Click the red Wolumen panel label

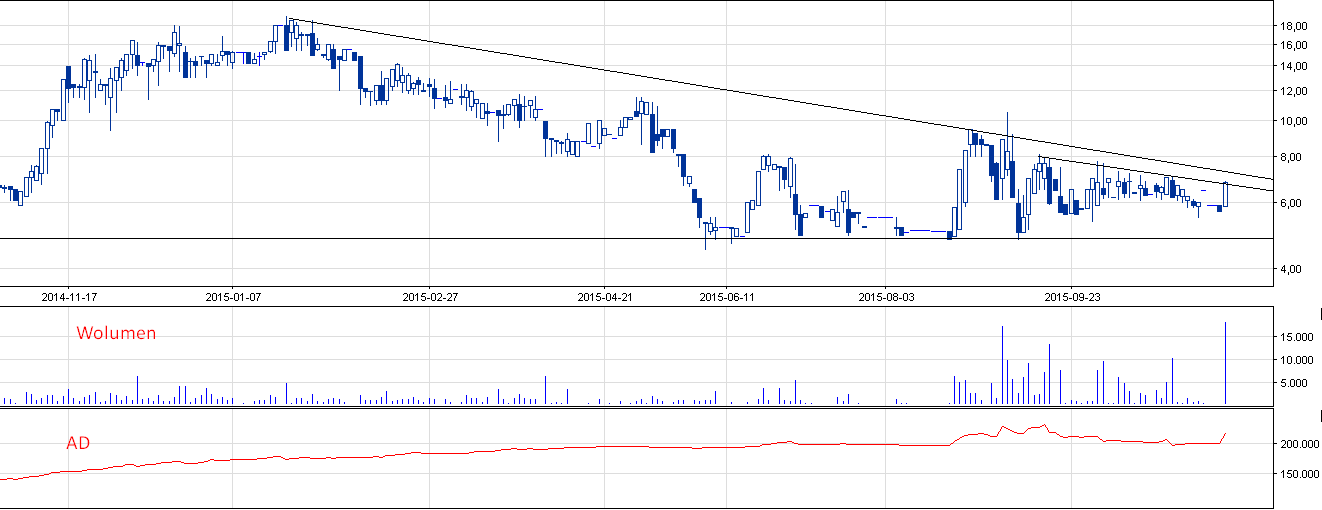[x=116, y=334]
